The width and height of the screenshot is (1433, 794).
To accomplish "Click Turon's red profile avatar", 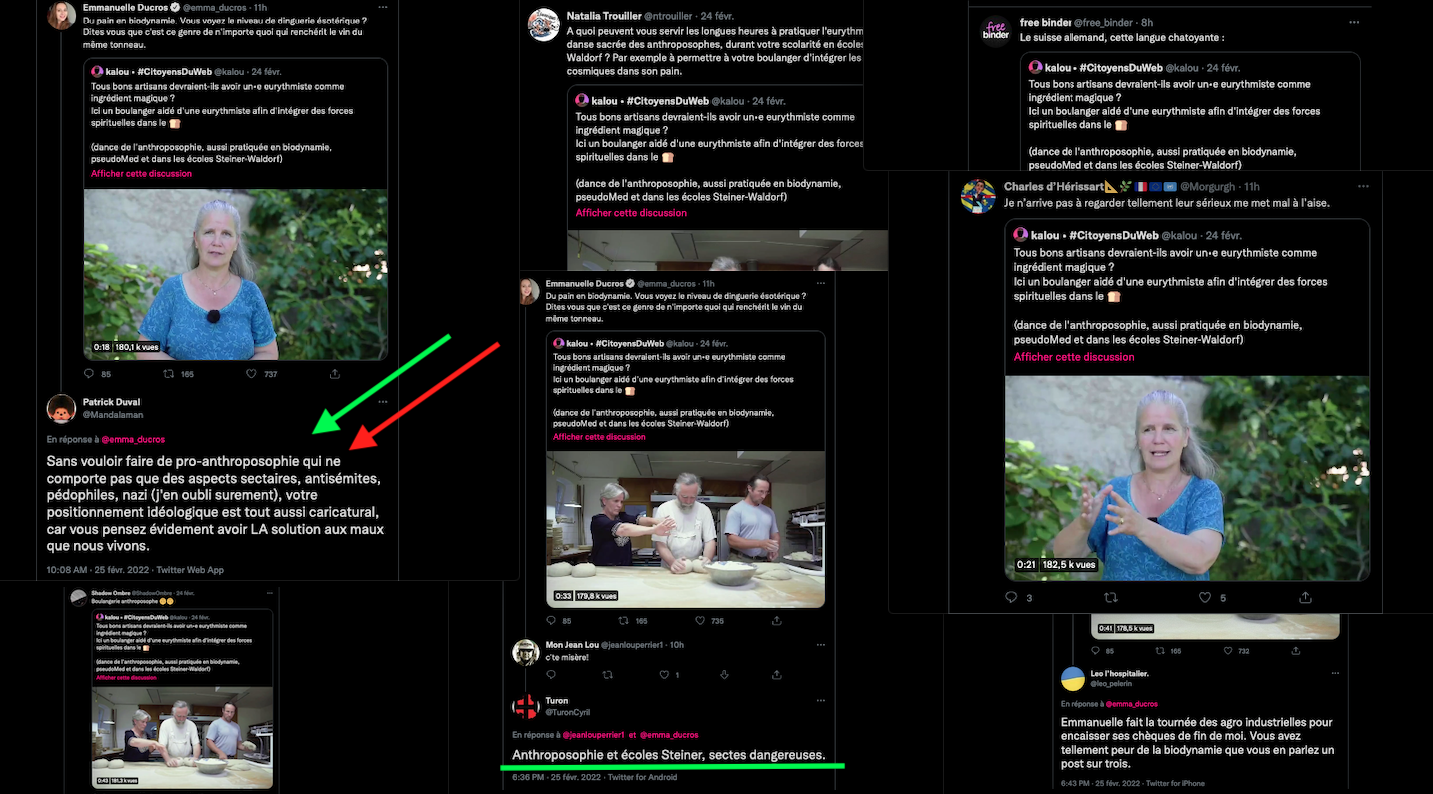I will point(526,707).
